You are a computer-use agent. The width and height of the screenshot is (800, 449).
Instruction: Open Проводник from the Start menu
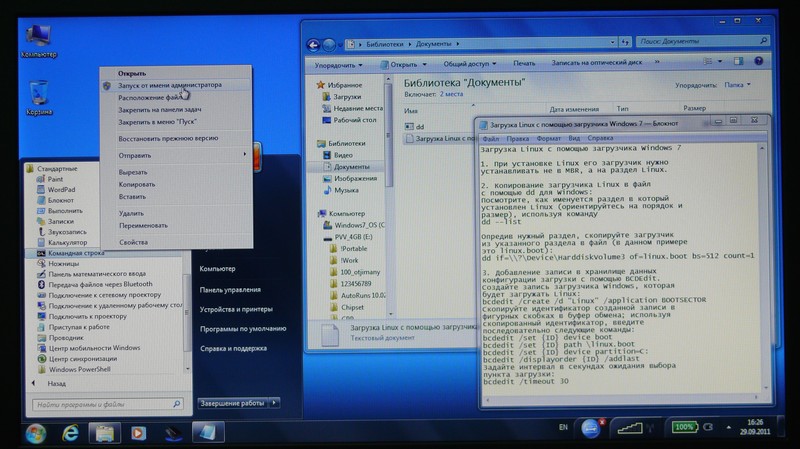pyautogui.click(x=66, y=338)
